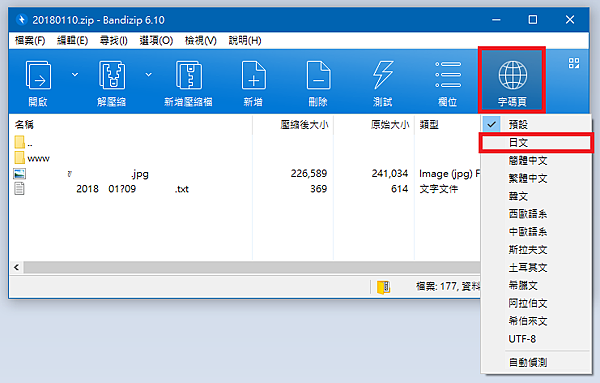Choose 簡體中文 from the code page list
Image resolution: width=600 pixels, height=383 pixels.
(536, 161)
